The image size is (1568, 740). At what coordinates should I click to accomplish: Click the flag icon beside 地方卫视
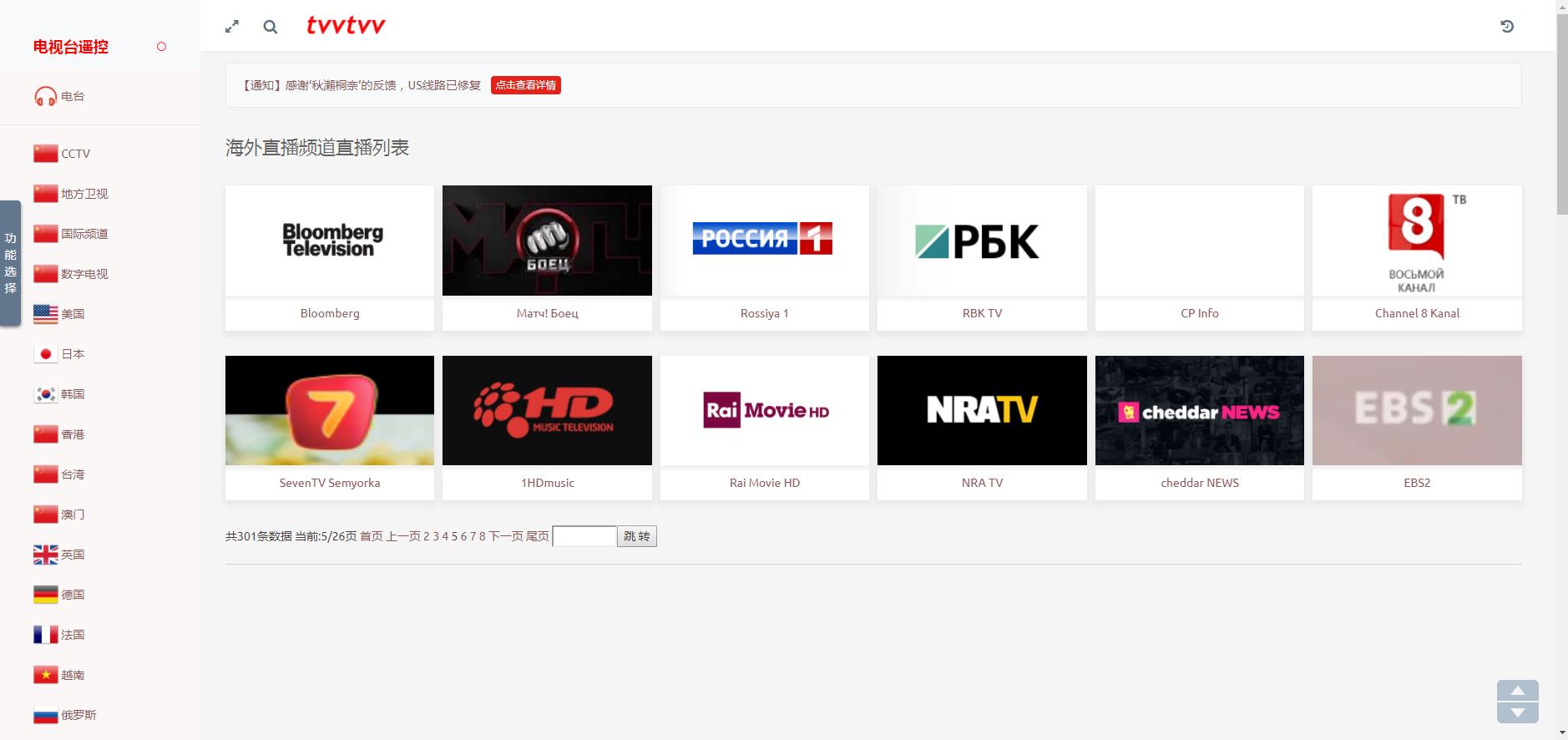pyautogui.click(x=45, y=194)
